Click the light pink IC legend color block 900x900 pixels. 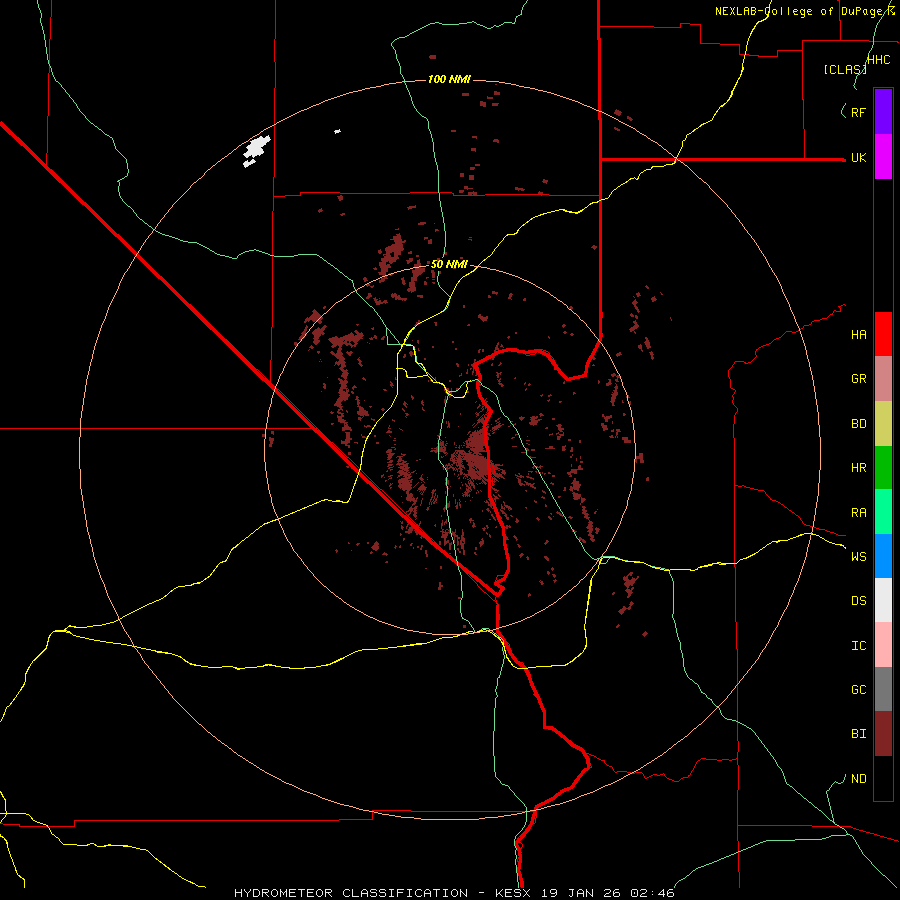coord(883,645)
